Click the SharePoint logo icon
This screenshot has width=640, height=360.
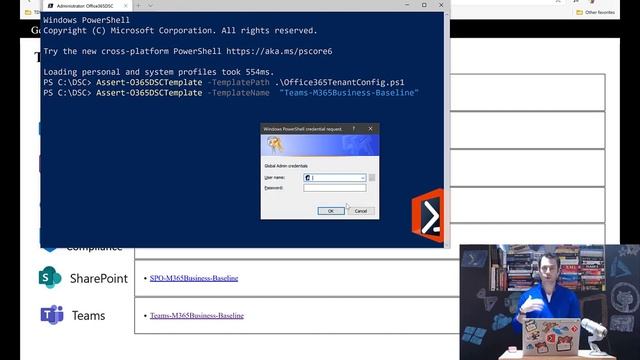[50, 277]
